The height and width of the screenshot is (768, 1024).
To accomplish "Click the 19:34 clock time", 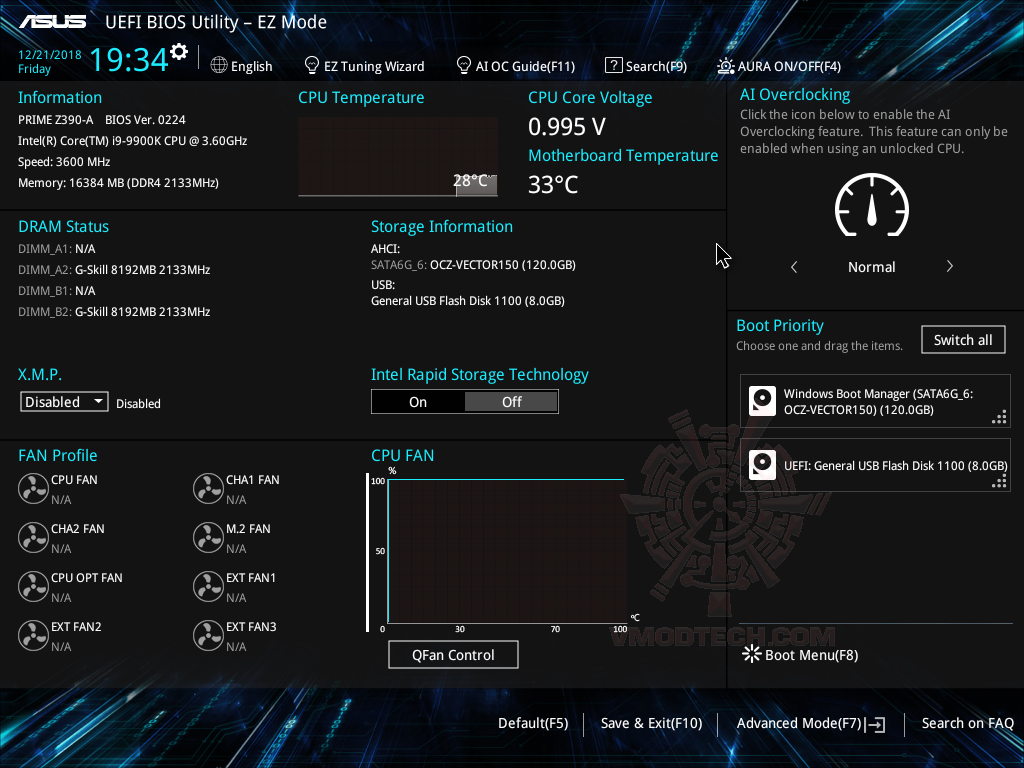I will tap(129, 59).
